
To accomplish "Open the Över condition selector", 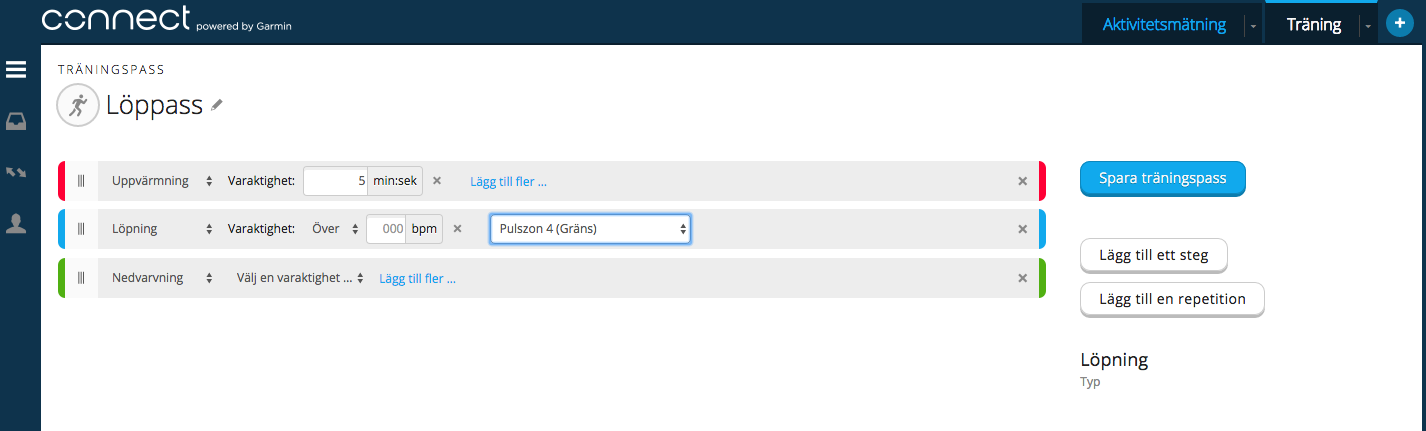I will click(x=334, y=229).
